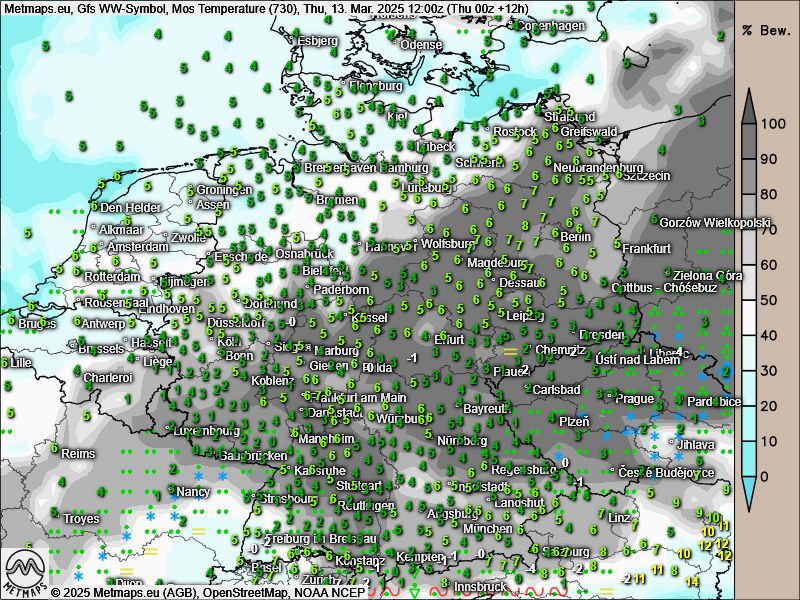Click the Gorzów Wielkopolski label
This screenshot has width=800, height=600.
715,222
